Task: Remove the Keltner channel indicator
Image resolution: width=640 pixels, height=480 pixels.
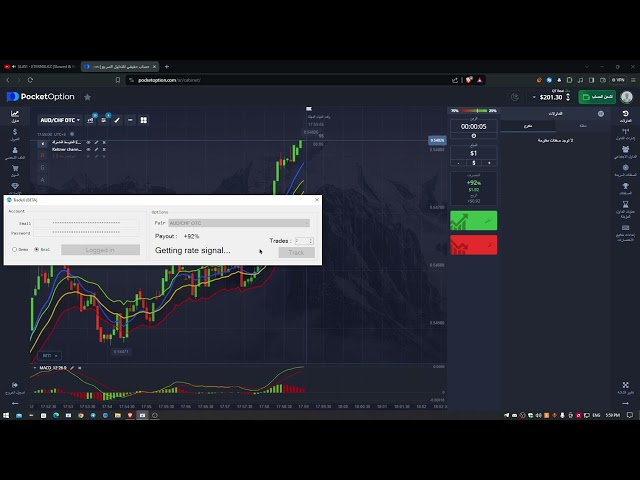Action: [104, 149]
